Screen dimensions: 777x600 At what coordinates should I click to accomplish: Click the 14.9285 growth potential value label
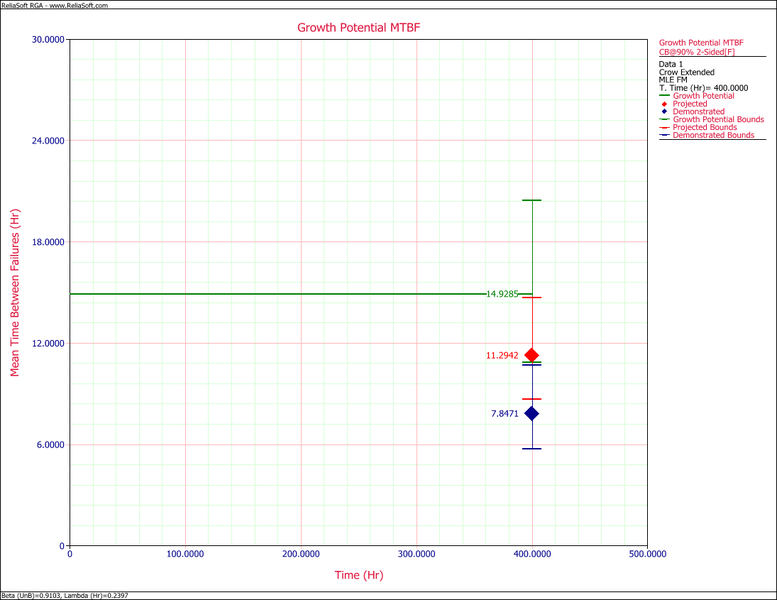tap(502, 295)
